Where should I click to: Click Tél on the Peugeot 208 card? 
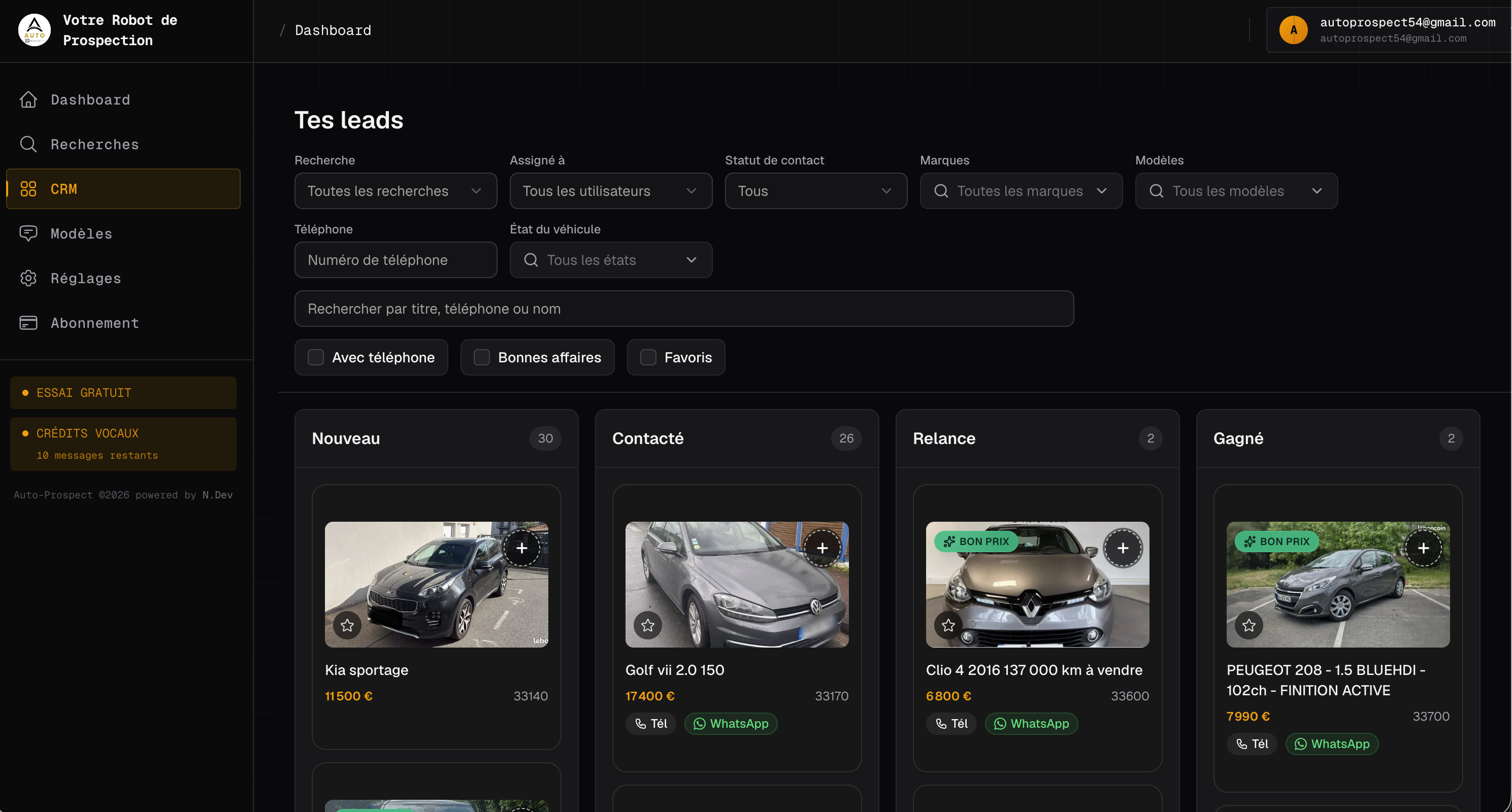(1252, 744)
